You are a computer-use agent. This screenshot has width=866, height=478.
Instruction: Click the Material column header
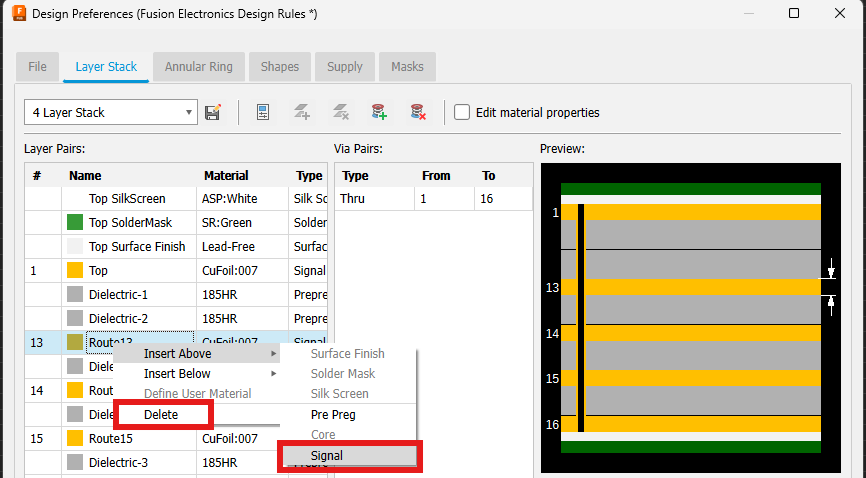click(242, 176)
